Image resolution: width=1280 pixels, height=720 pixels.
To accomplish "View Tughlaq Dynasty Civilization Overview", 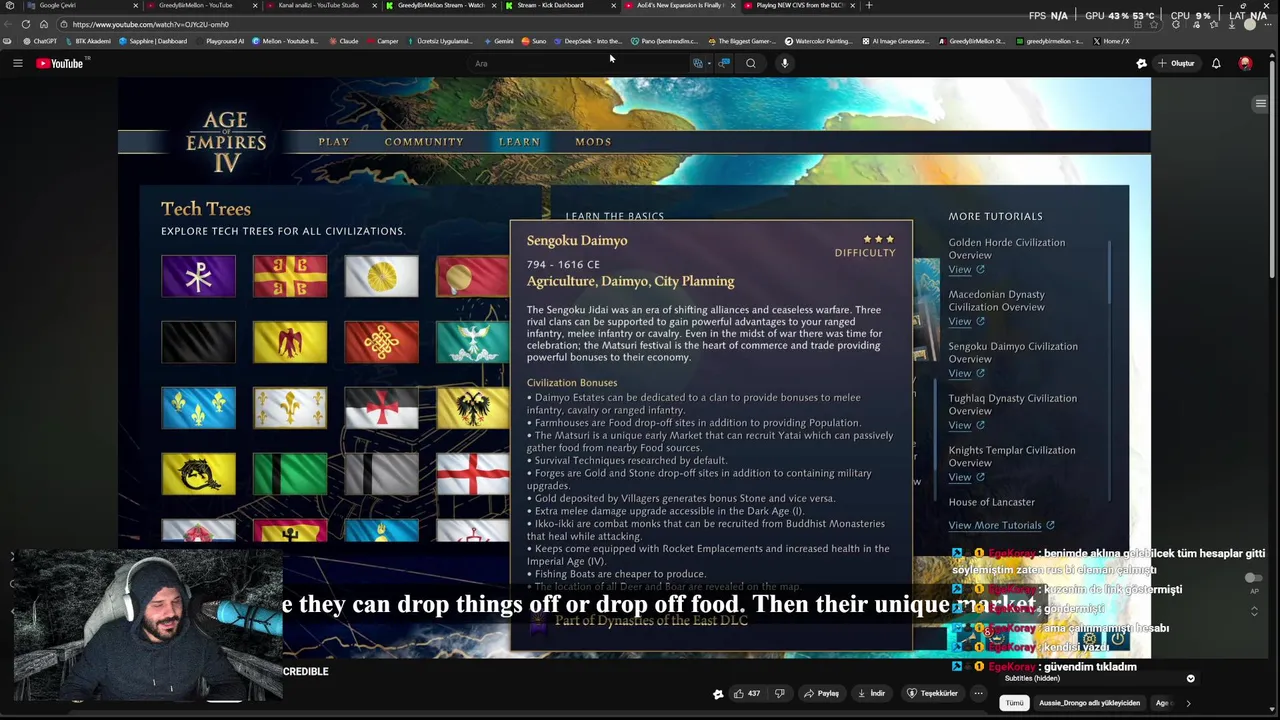I will (966, 425).
